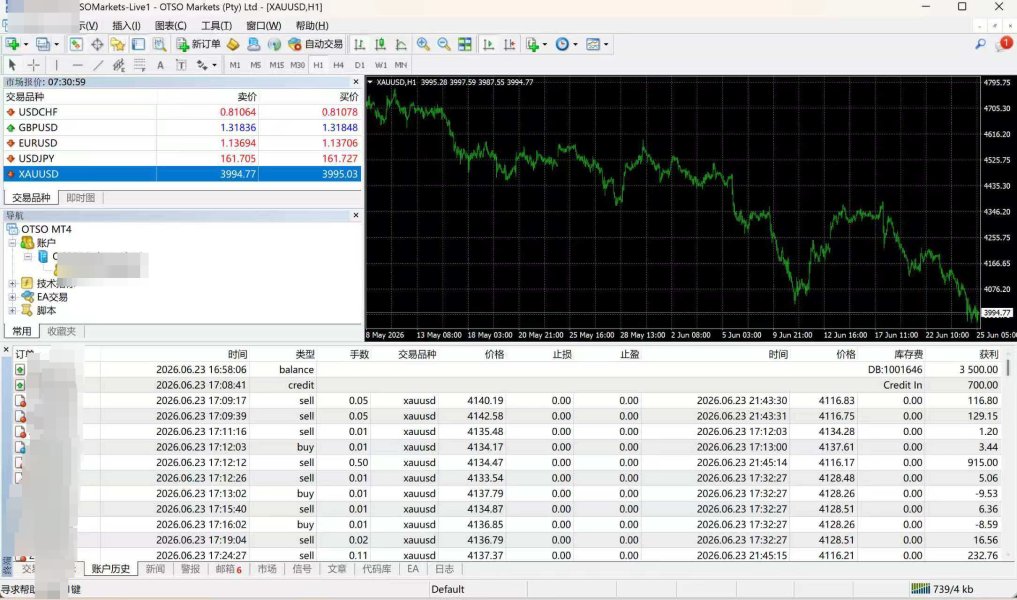Toggle the Navigator star-folder icon
Viewport: 1017px width, 600px height.
click(117, 44)
